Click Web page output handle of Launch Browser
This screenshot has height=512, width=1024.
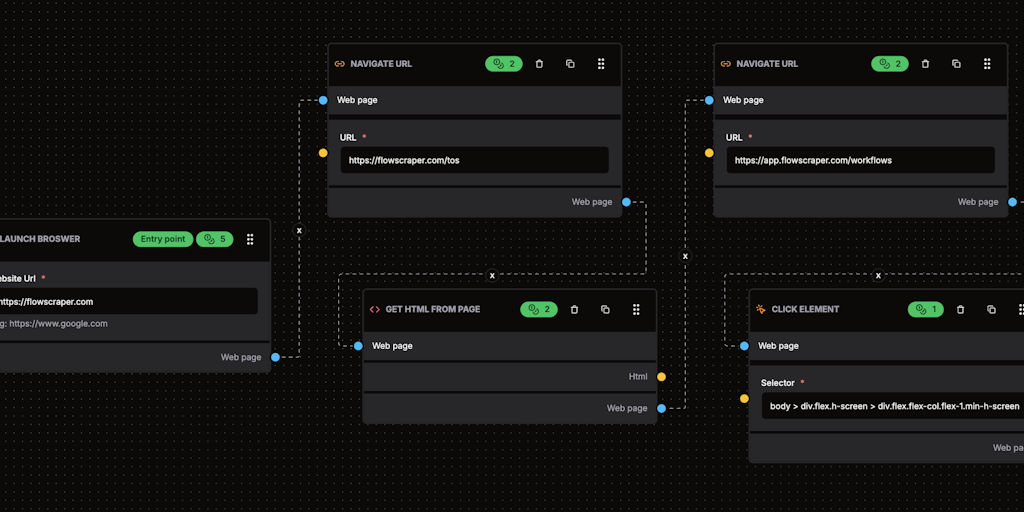tap(275, 357)
